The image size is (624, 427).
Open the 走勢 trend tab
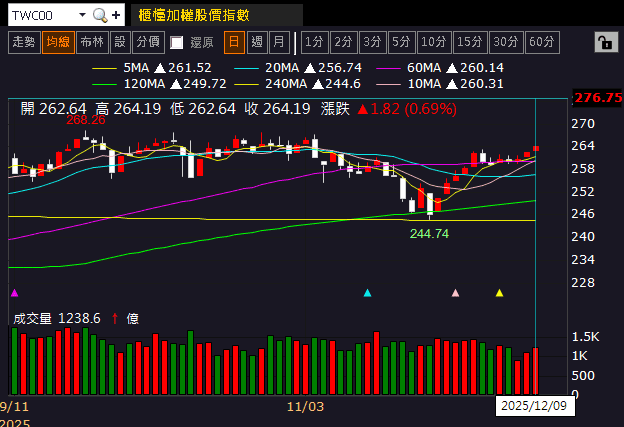(24, 42)
